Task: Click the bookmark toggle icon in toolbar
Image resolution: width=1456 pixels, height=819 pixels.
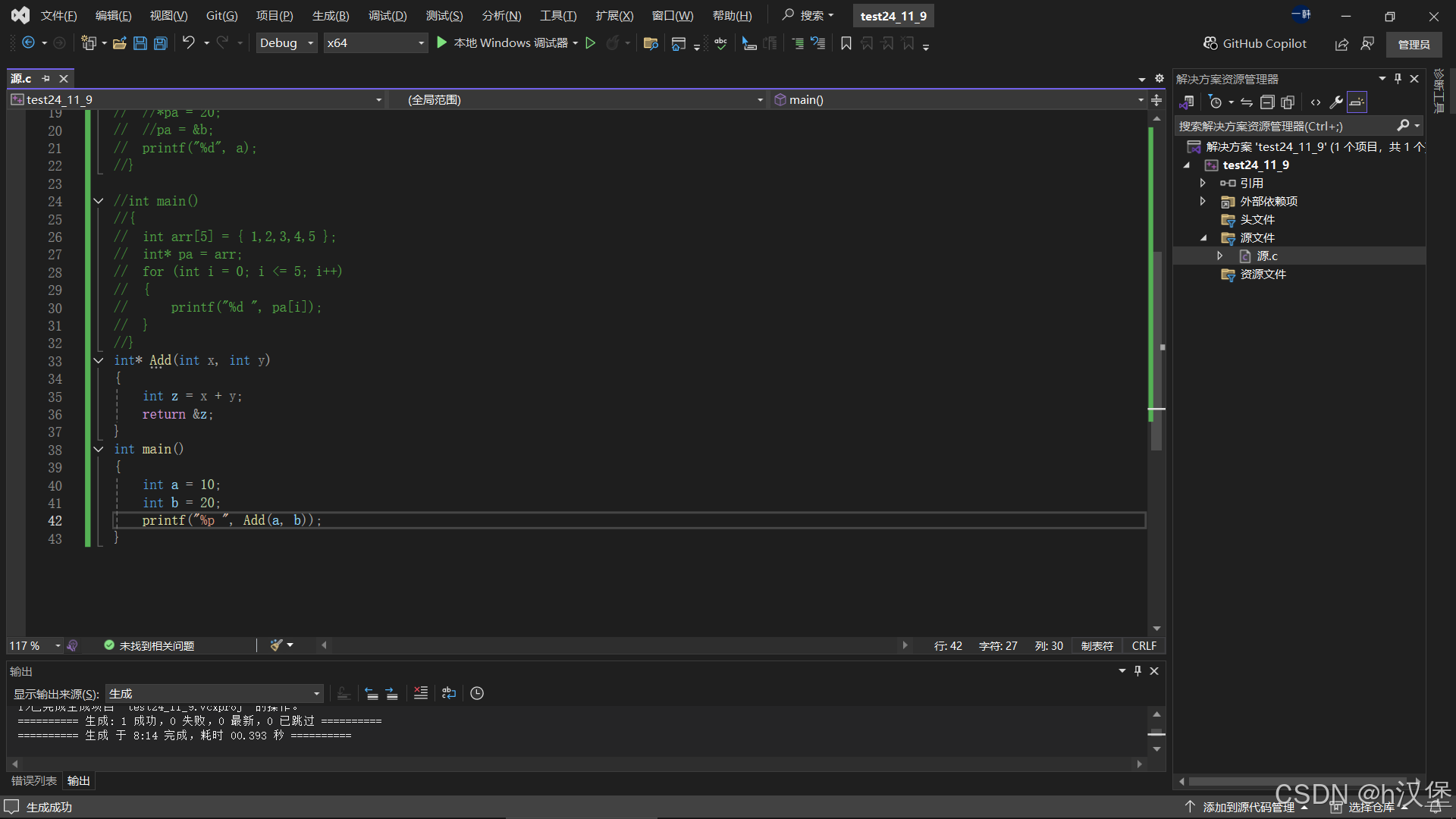Action: click(846, 43)
